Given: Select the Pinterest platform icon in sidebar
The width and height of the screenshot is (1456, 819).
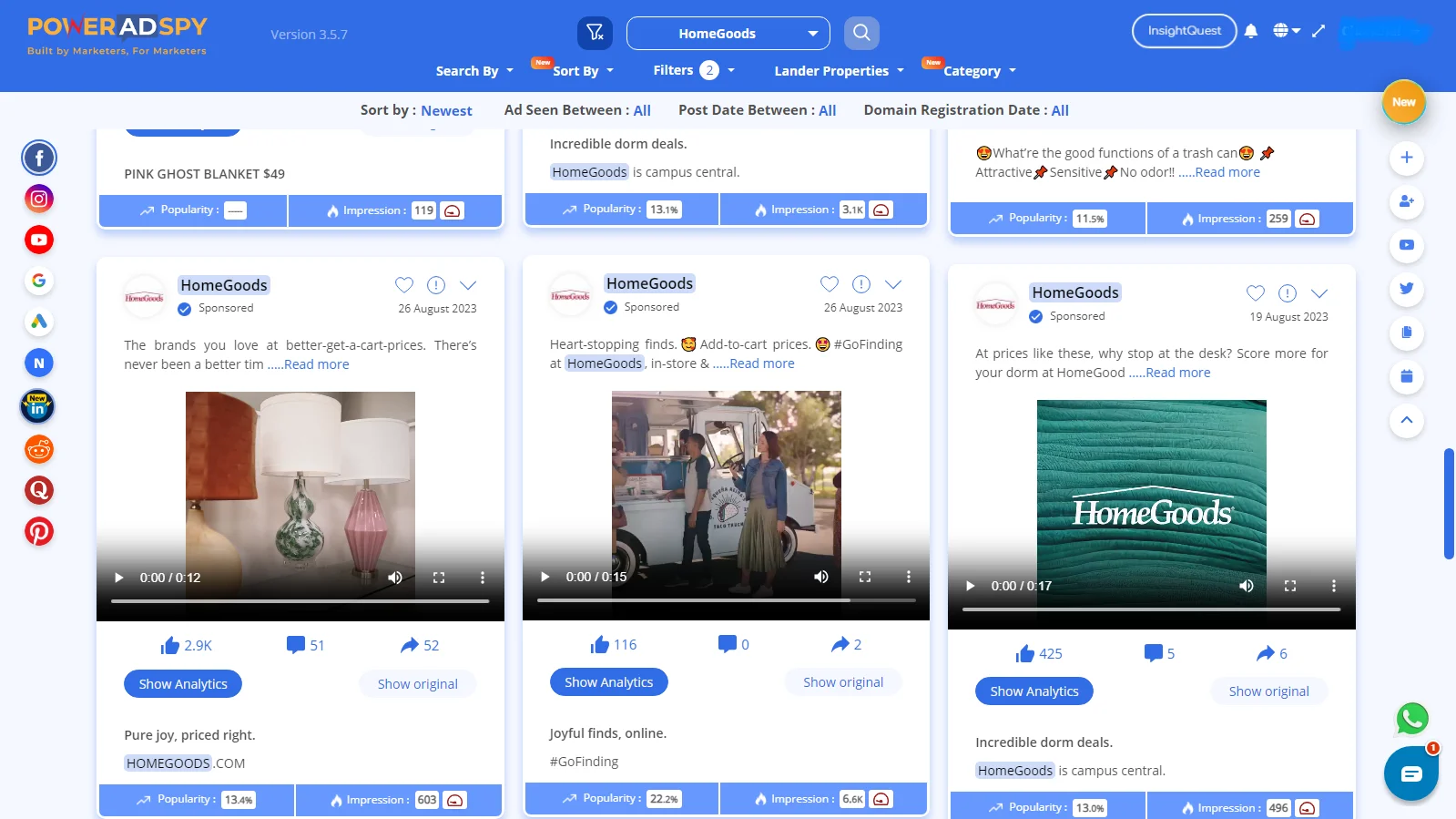Looking at the screenshot, I should pyautogui.click(x=39, y=531).
